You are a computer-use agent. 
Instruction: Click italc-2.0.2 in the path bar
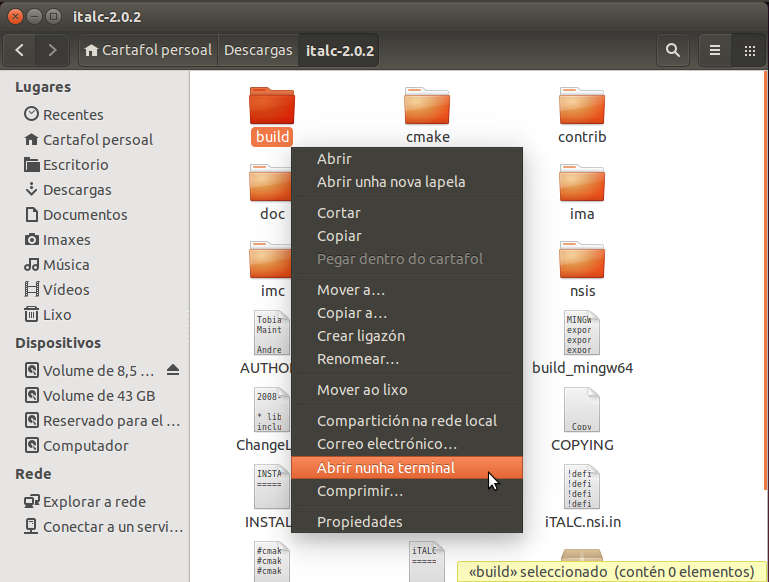coord(339,50)
